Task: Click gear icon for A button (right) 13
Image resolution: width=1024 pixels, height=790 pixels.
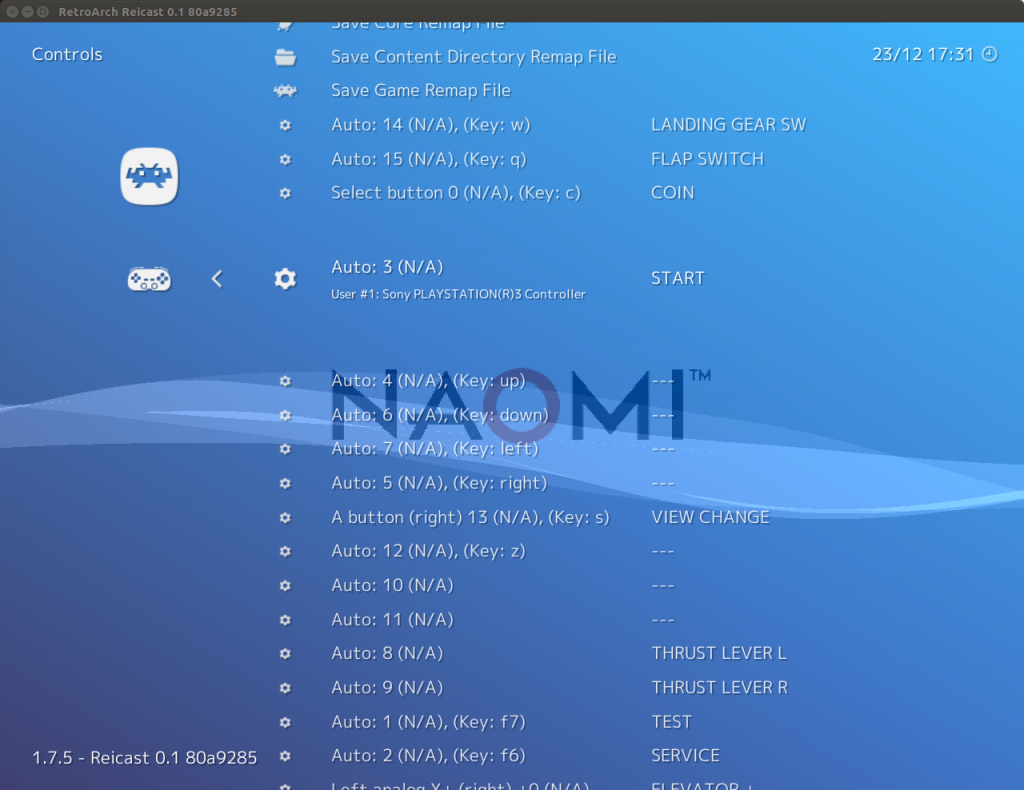Action: click(285, 518)
